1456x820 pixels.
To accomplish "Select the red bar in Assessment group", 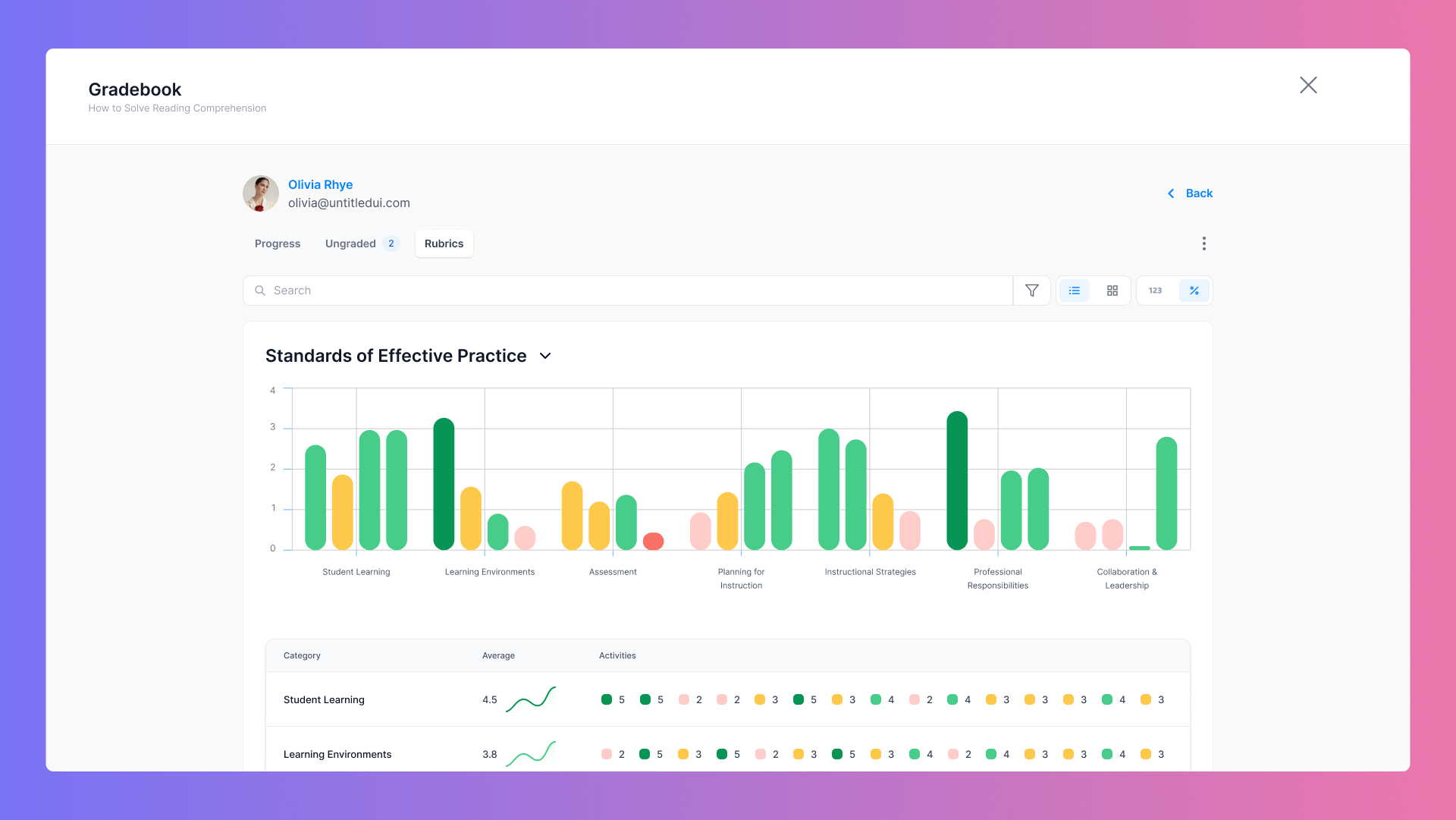I will [x=653, y=541].
